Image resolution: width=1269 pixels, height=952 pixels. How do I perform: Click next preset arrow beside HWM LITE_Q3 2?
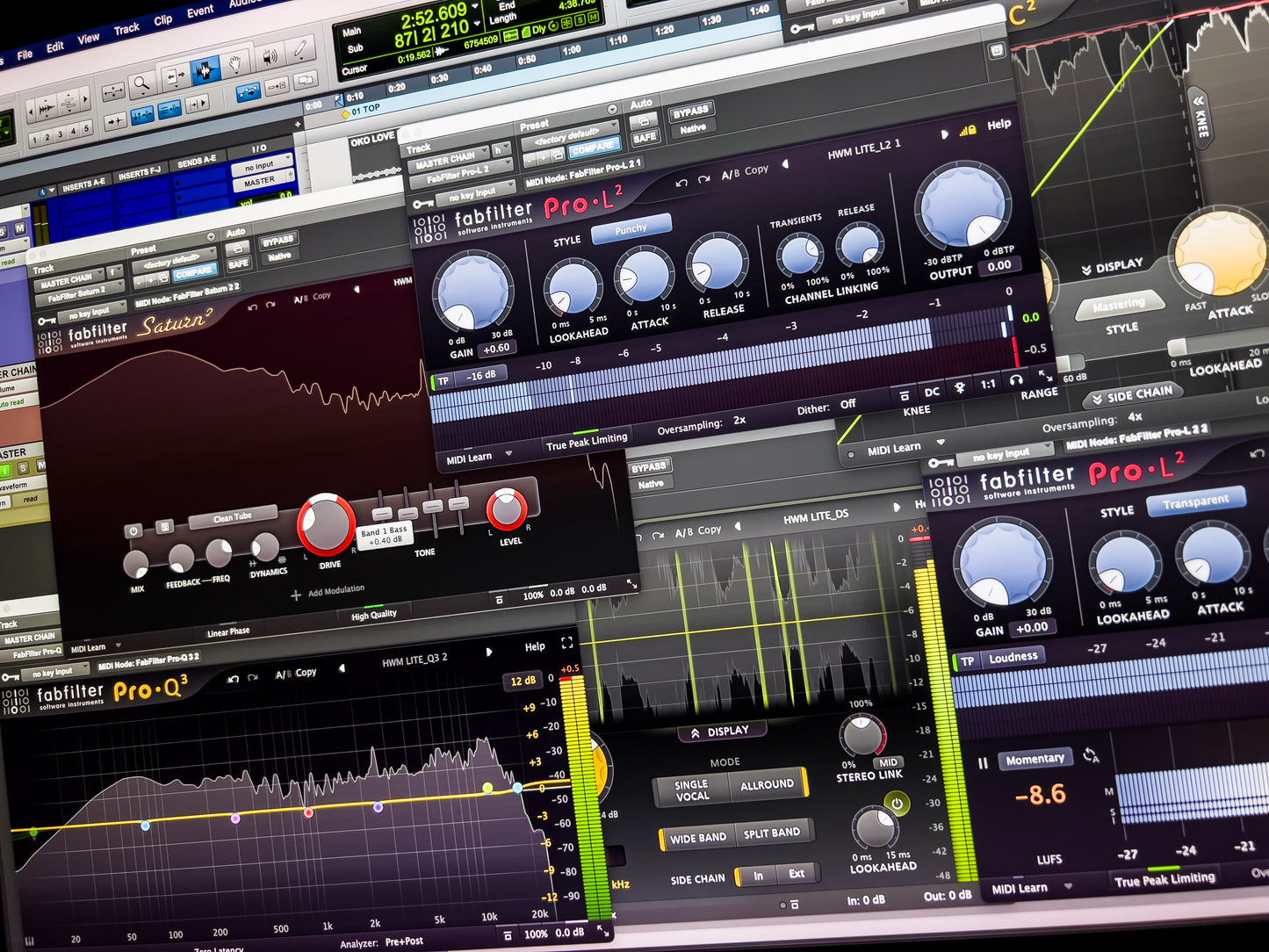point(488,652)
